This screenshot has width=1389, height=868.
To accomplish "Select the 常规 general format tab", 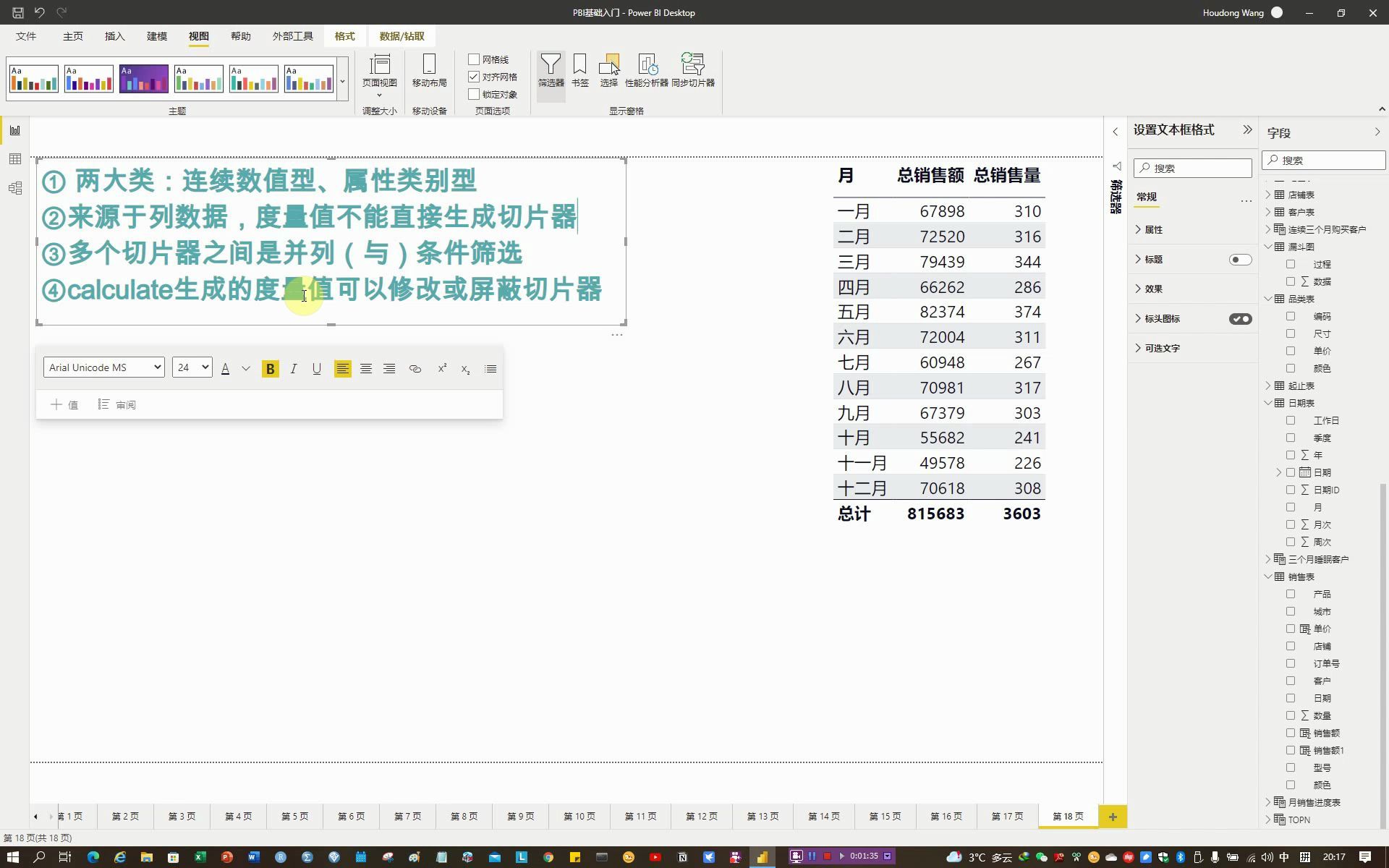I will pos(1147,197).
